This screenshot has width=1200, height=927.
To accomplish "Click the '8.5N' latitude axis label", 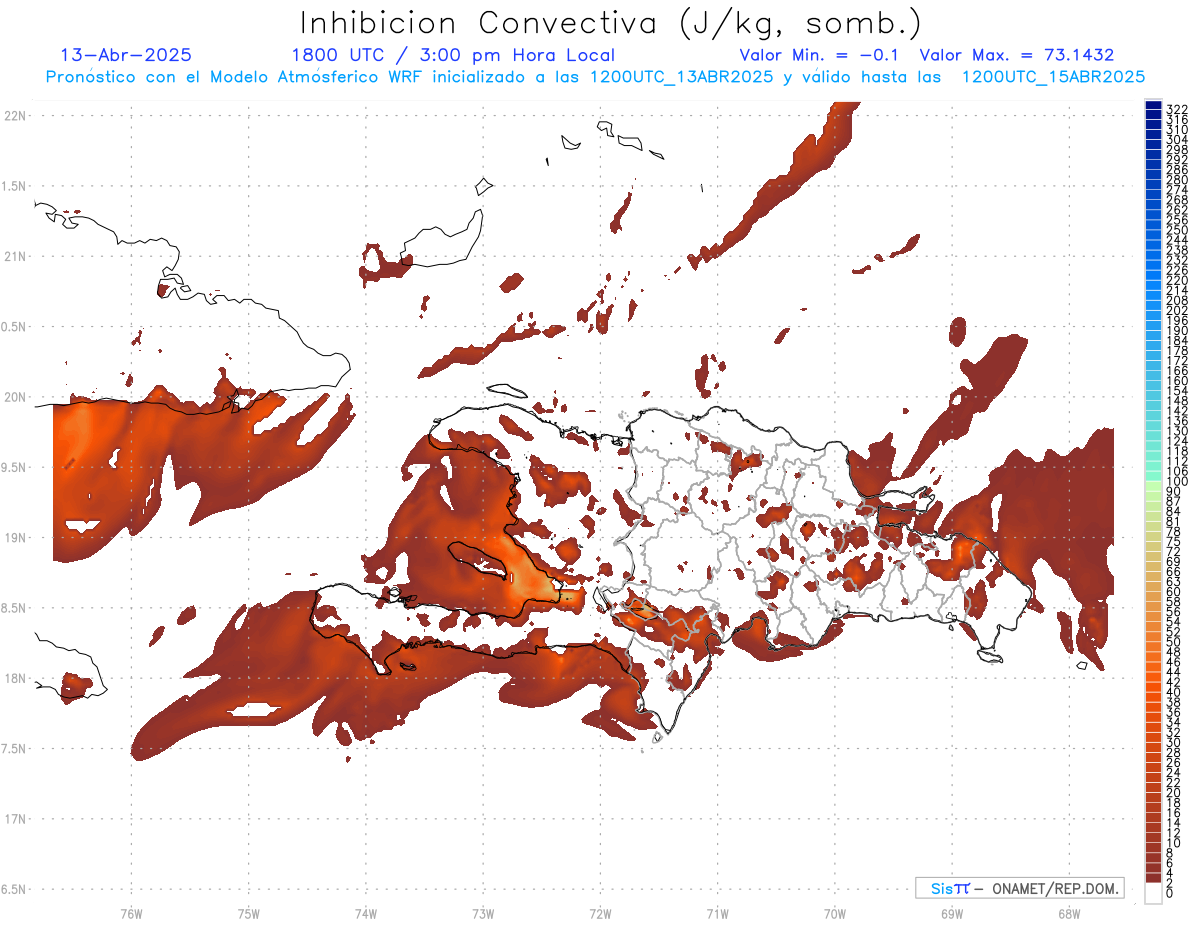I will tap(14, 608).
